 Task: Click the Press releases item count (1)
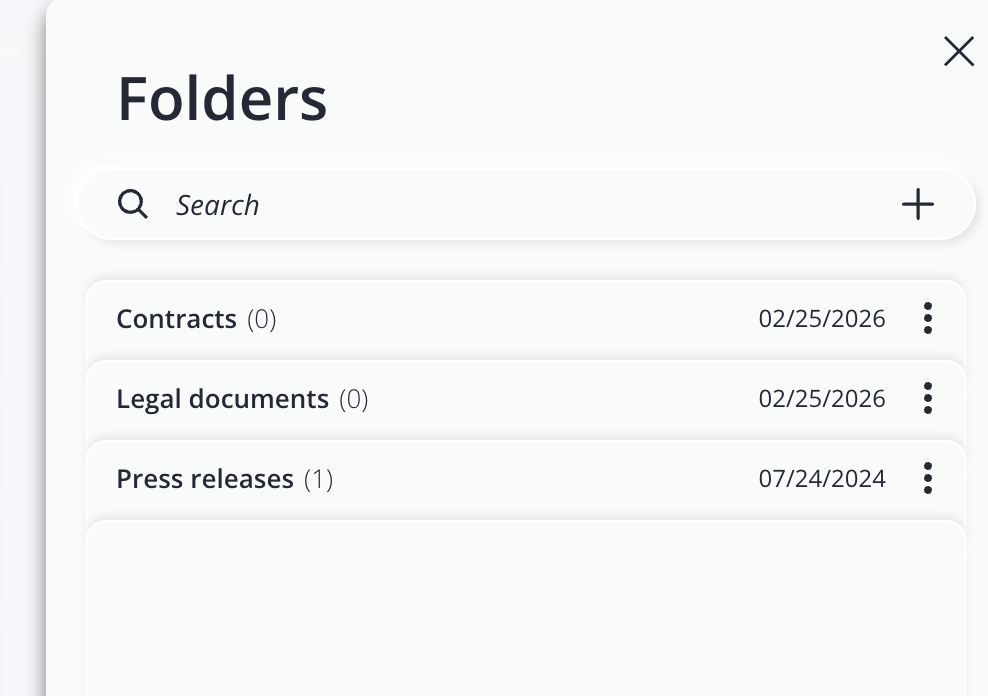pyautogui.click(x=318, y=479)
